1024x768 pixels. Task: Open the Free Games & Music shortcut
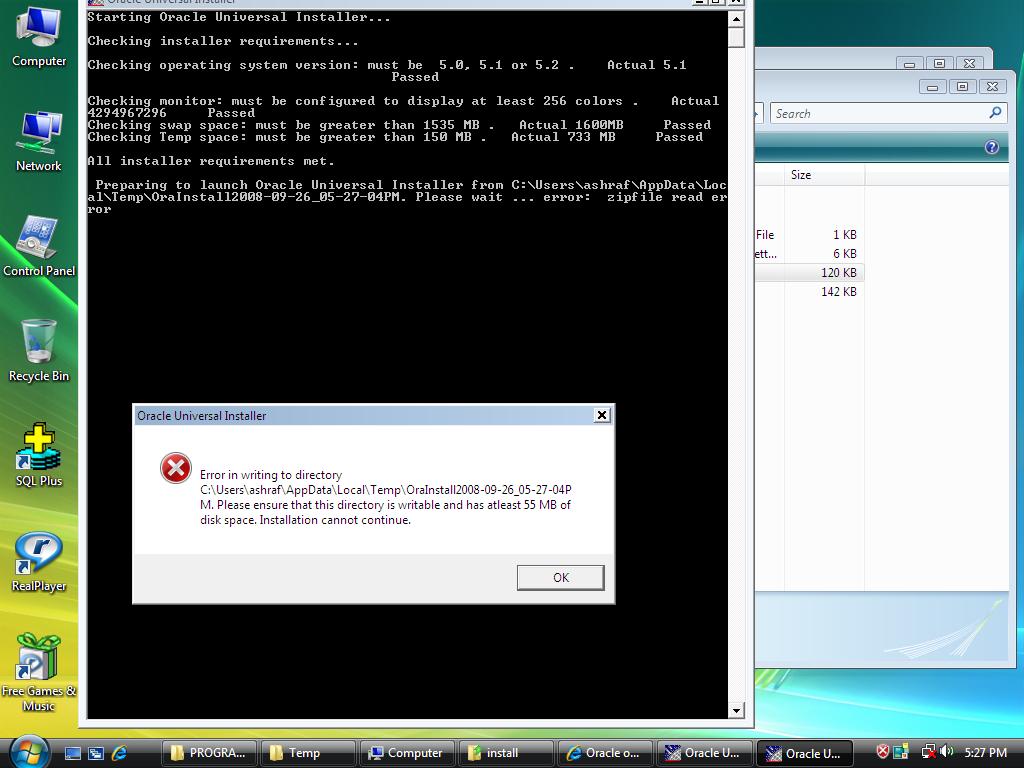(x=39, y=673)
